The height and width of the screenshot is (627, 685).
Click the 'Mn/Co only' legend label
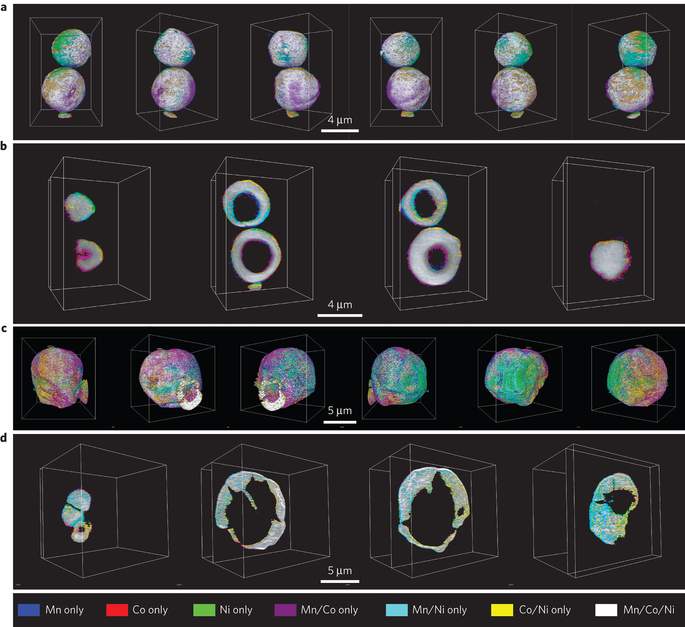click(x=329, y=610)
